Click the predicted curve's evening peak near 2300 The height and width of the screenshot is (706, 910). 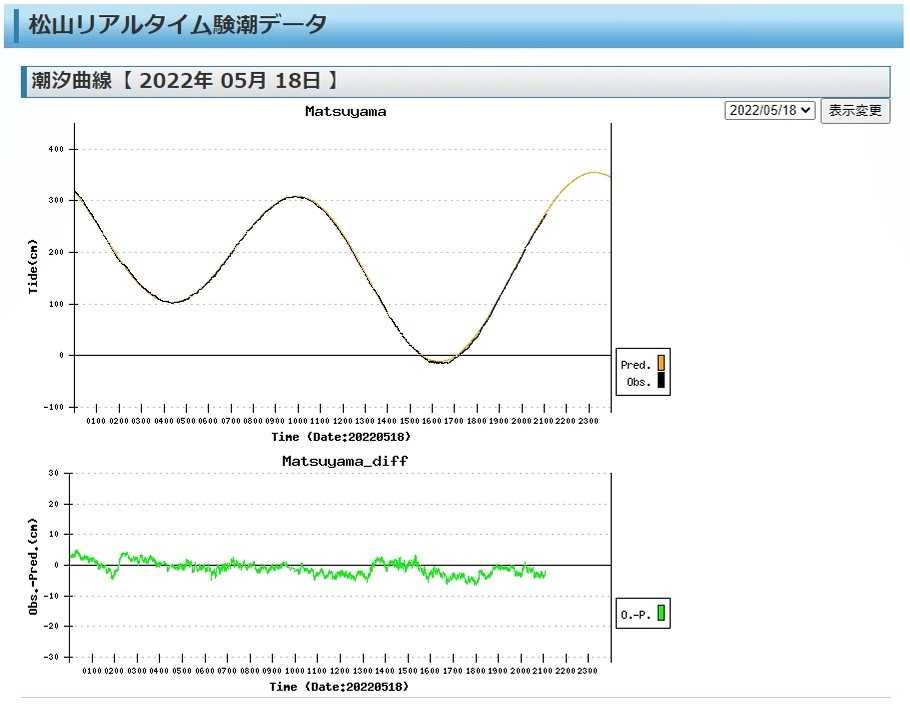pos(593,172)
